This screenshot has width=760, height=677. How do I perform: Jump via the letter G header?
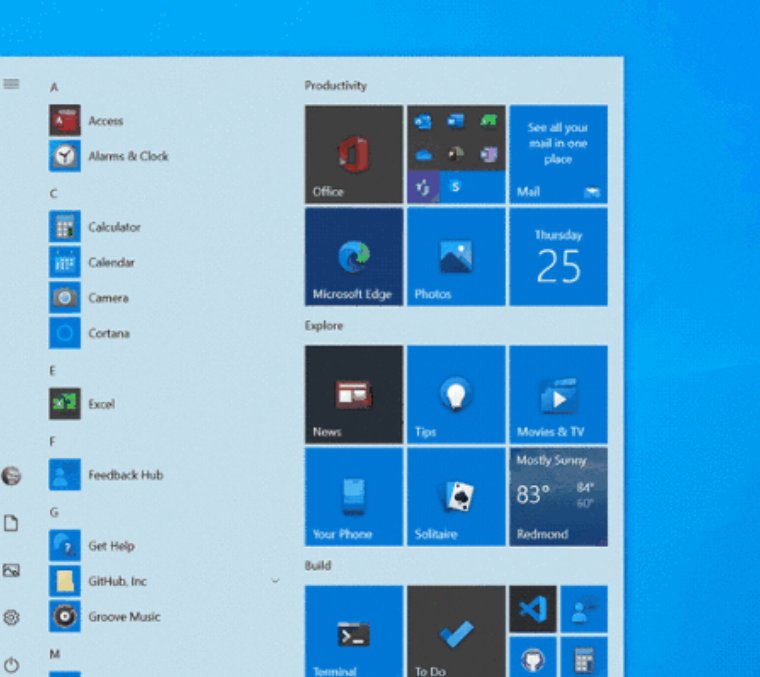coord(54,512)
